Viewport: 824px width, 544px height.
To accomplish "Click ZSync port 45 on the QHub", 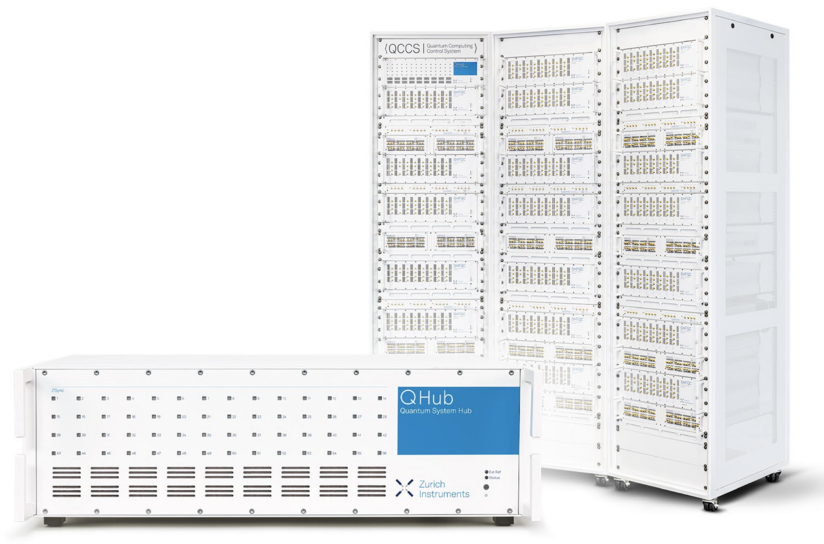I will coord(104,453).
